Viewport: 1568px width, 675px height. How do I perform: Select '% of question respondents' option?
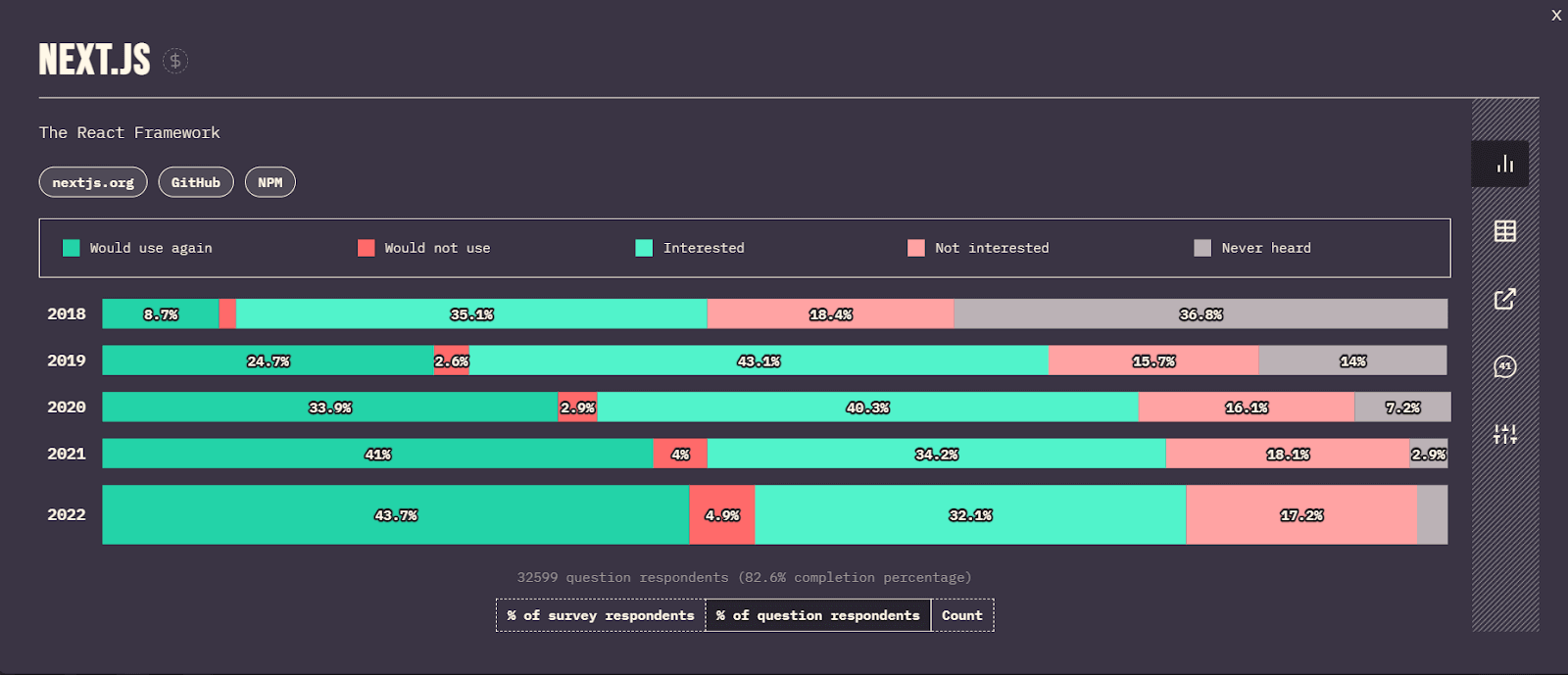click(x=817, y=615)
